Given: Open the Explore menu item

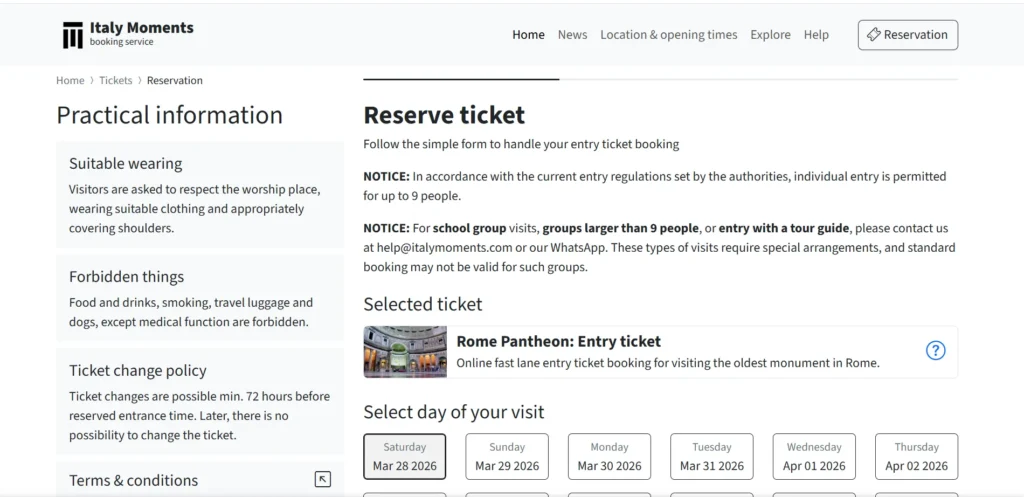Looking at the screenshot, I should point(770,35).
